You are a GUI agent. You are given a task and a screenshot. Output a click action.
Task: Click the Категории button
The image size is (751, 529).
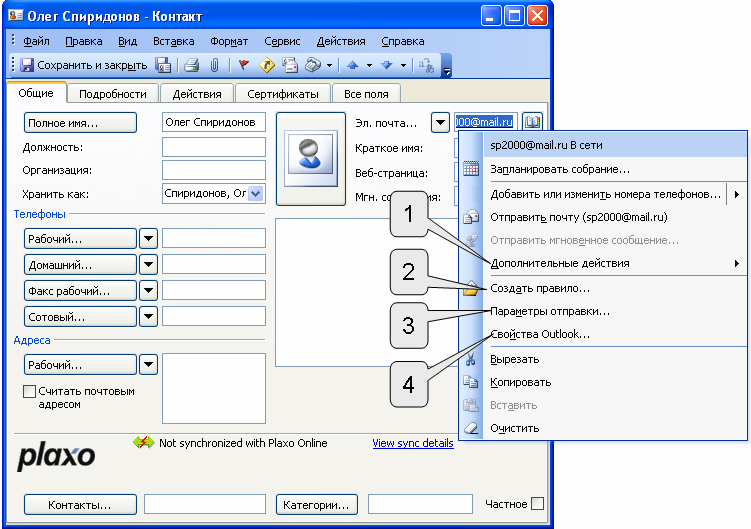317,505
